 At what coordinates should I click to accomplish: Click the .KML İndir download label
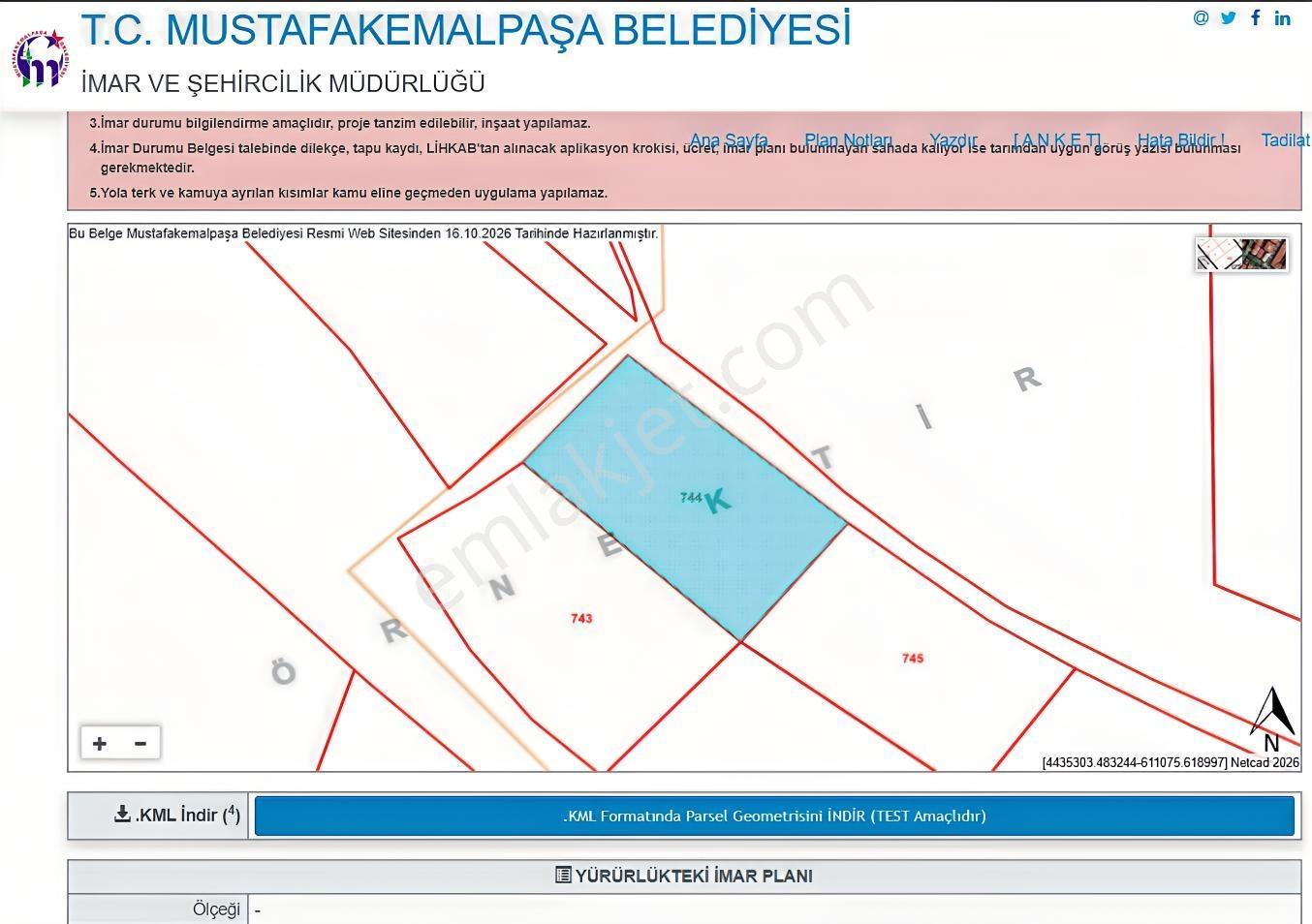[x=176, y=815]
